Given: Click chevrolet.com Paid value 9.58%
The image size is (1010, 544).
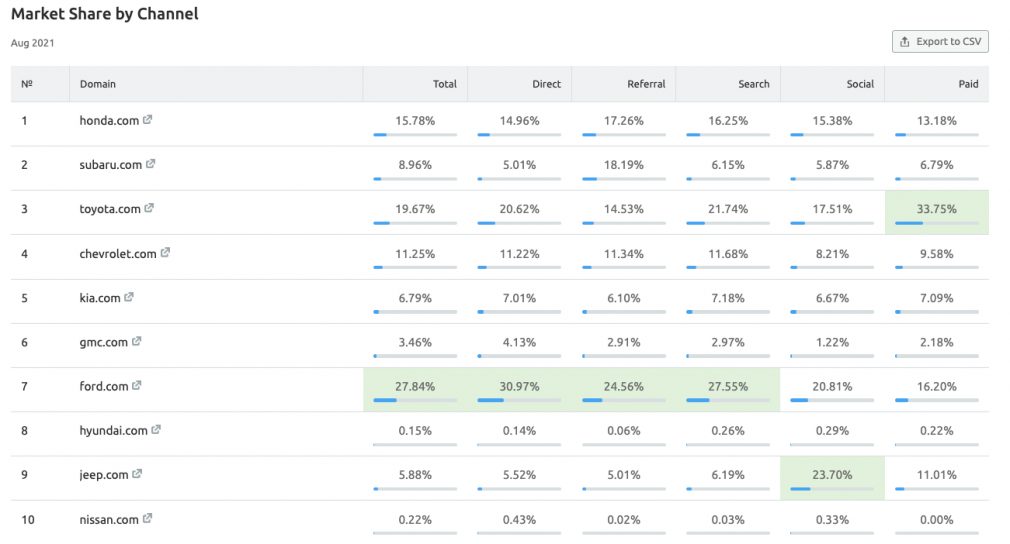Looking at the screenshot, I should [x=937, y=254].
